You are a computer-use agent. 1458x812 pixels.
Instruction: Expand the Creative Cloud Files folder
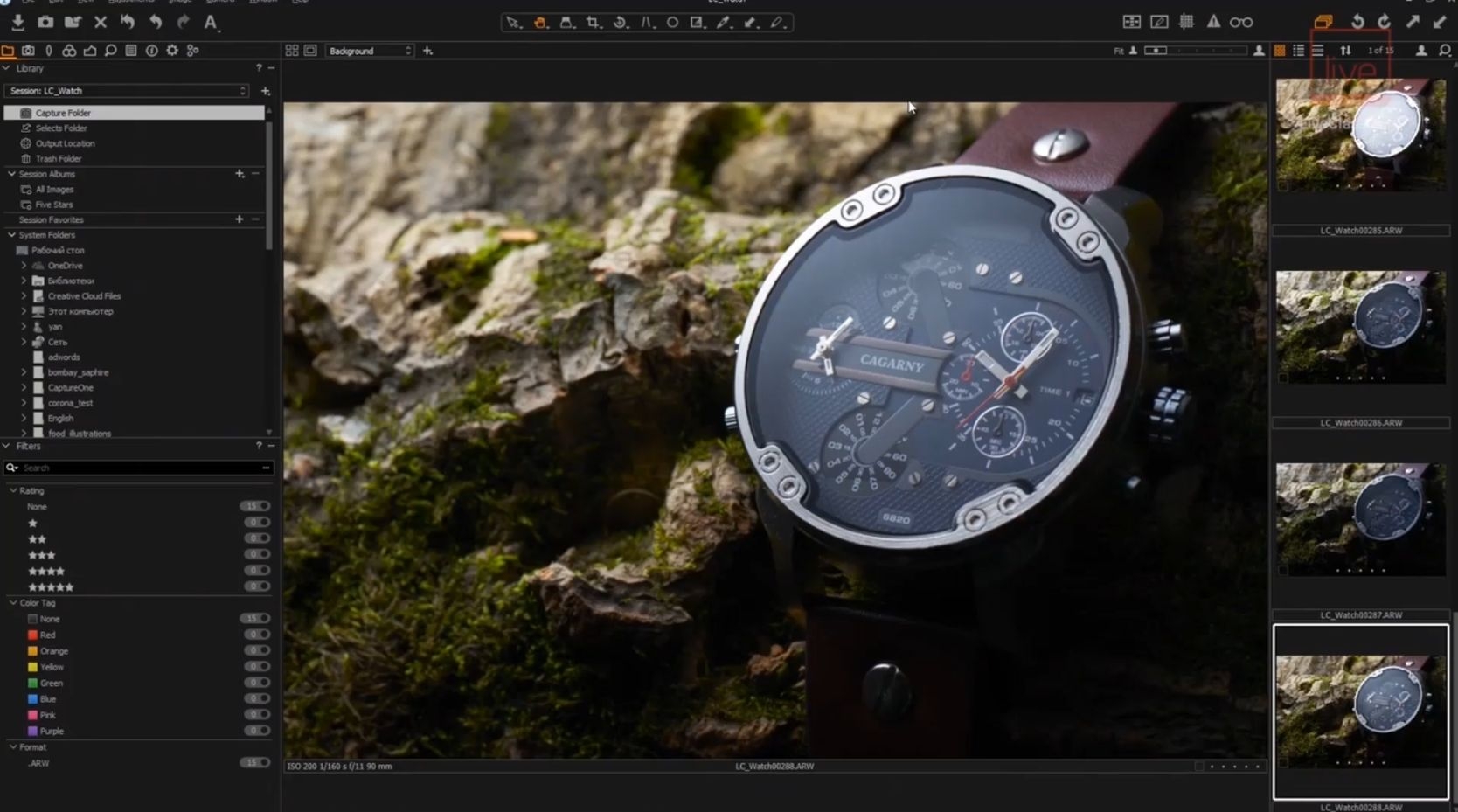(24, 296)
